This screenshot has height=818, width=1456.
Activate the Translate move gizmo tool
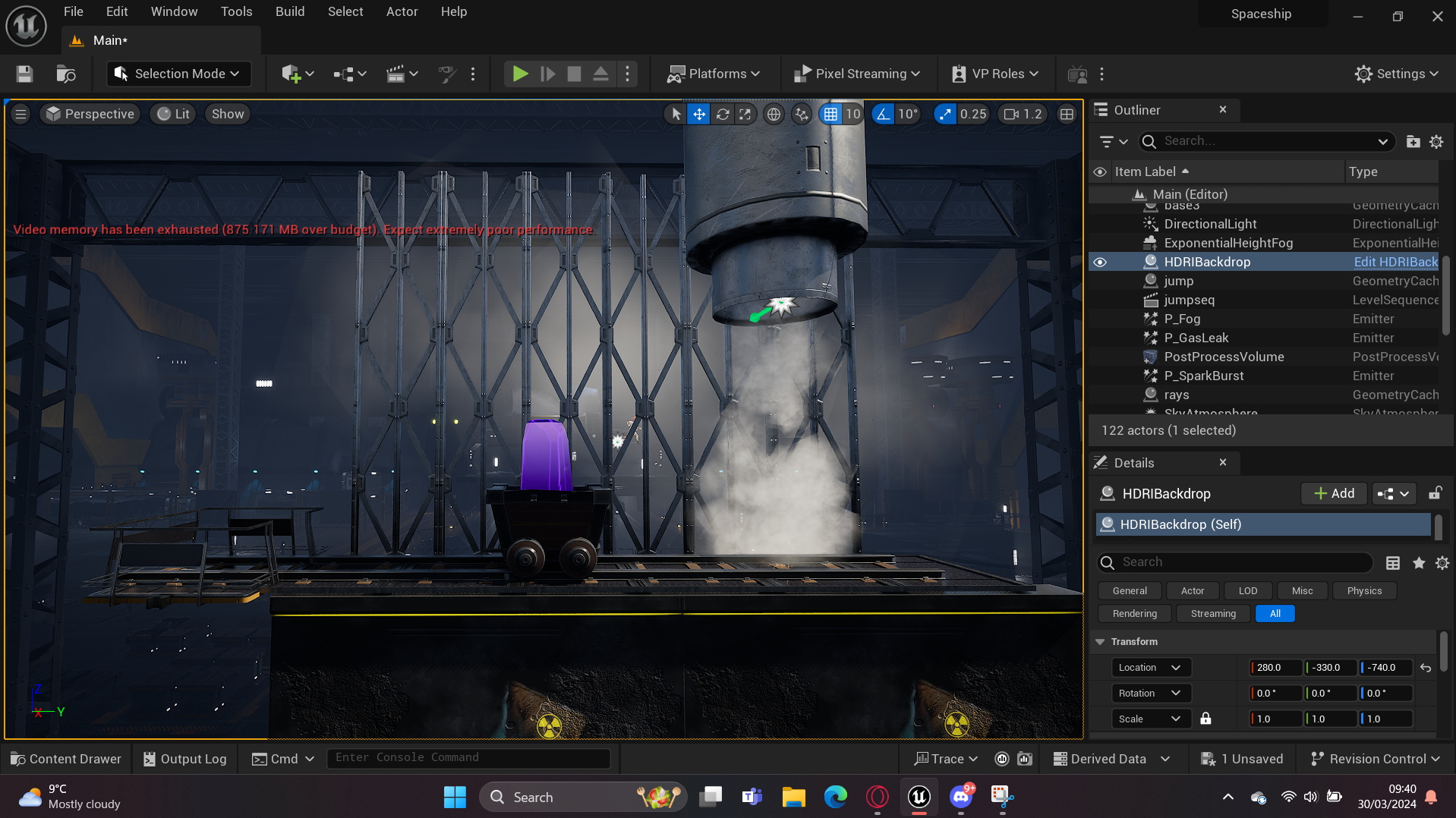tap(698, 114)
